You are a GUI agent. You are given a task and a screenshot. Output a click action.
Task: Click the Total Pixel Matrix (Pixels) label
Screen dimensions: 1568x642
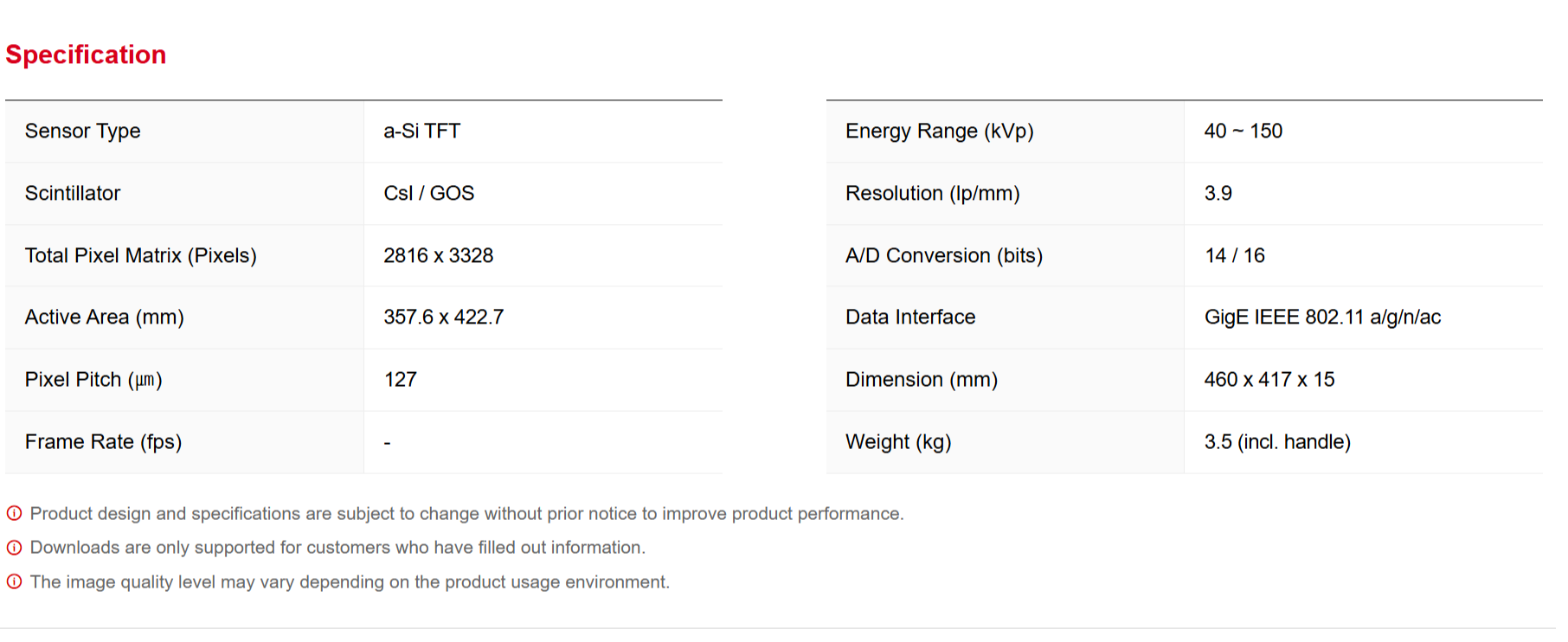tap(140, 256)
